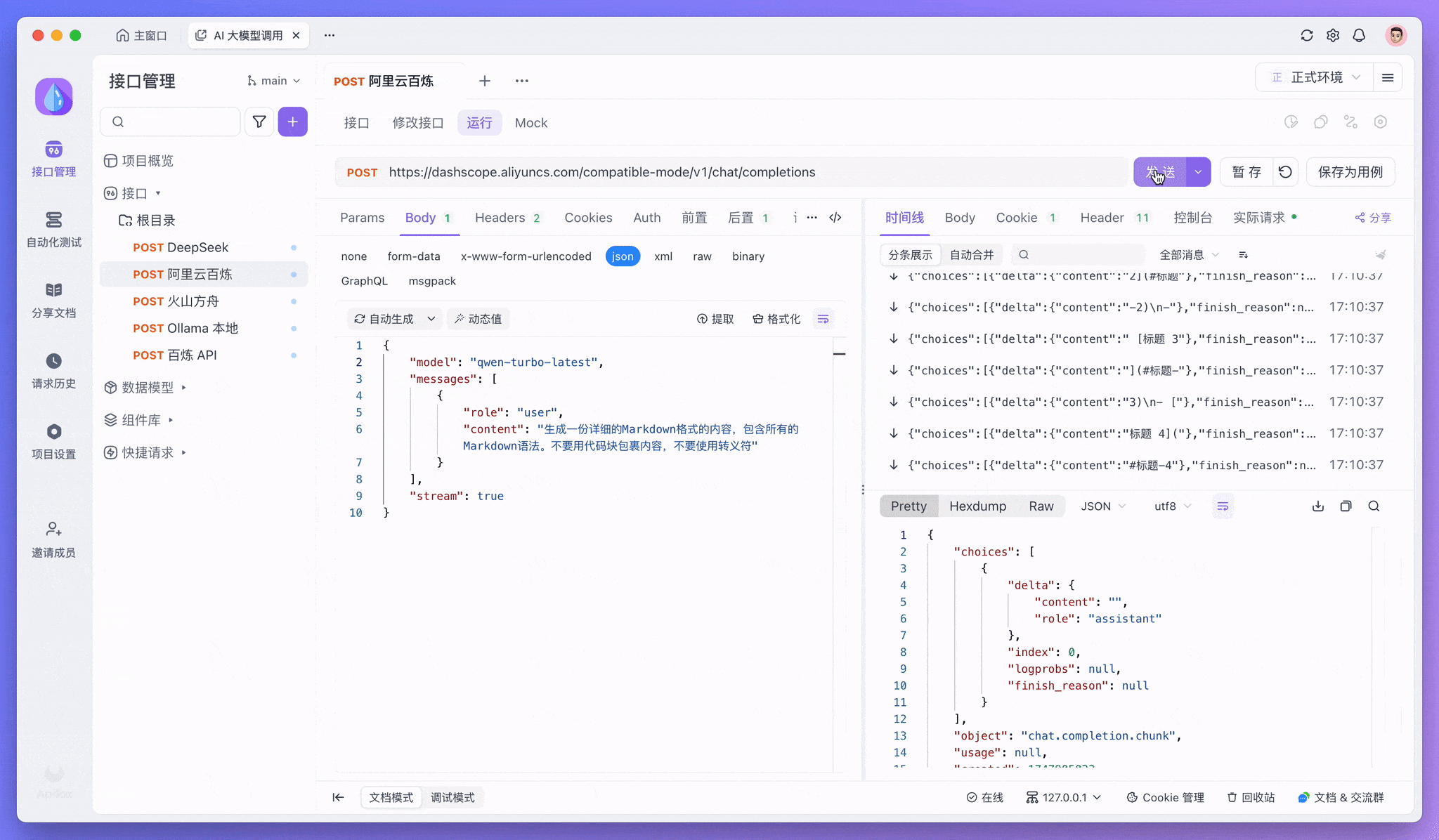Open the 回收站 in the status bar
Viewport: 1439px width, 840px height.
coord(1251,797)
